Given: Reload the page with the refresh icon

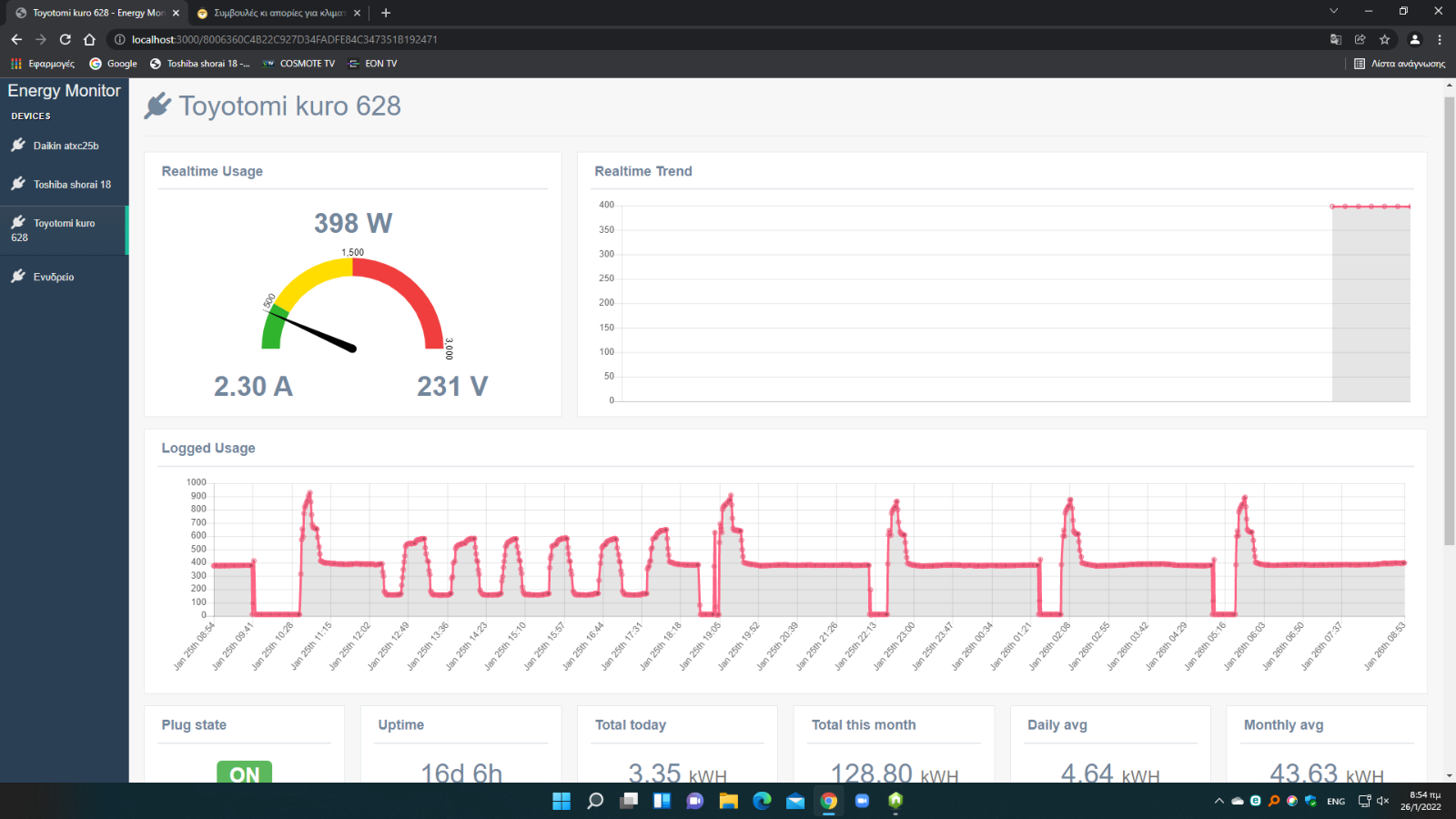Looking at the screenshot, I should [x=66, y=39].
